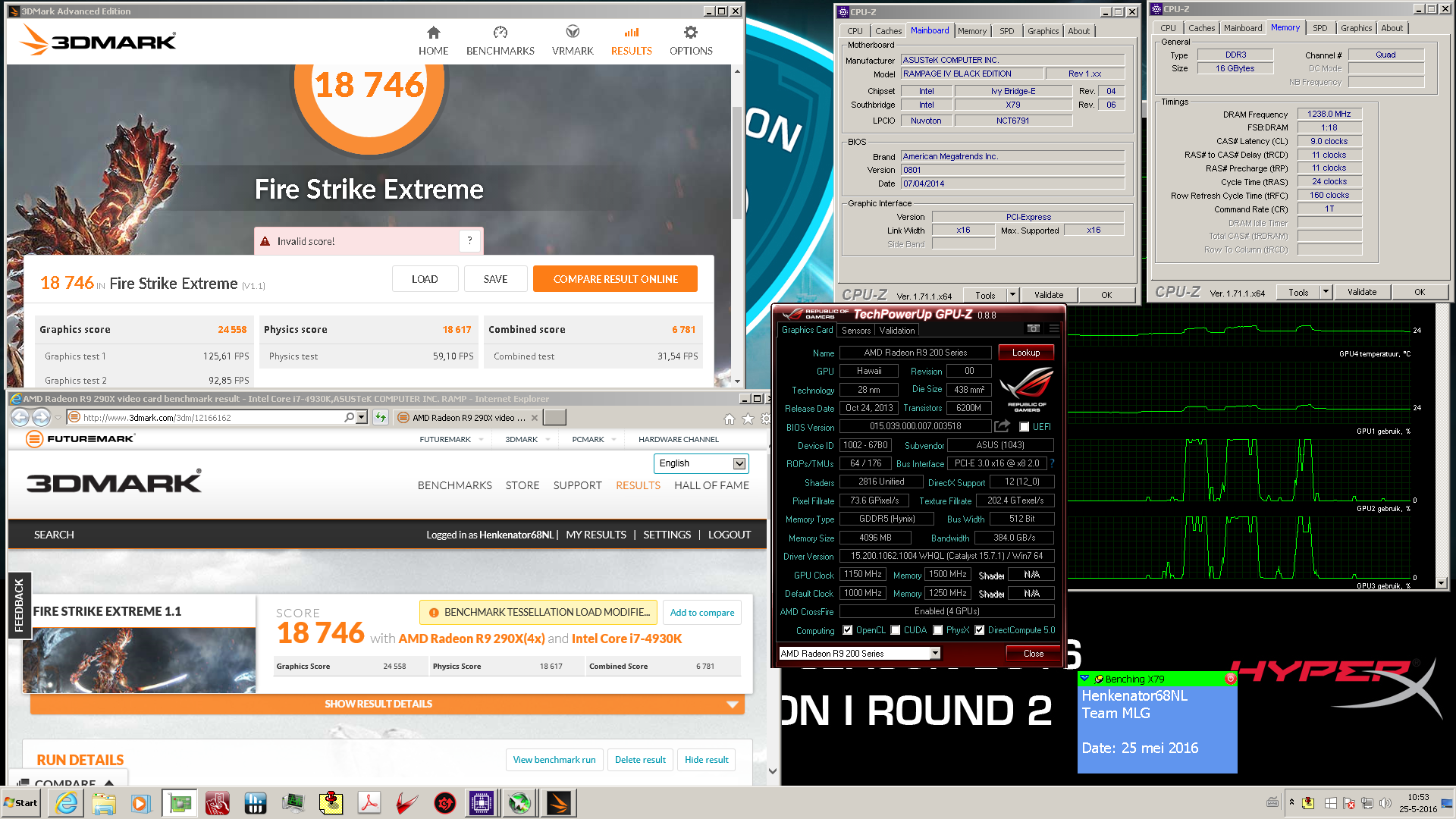The height and width of the screenshot is (819, 1456).
Task: Click SAVE button in 3DMark
Action: point(495,279)
